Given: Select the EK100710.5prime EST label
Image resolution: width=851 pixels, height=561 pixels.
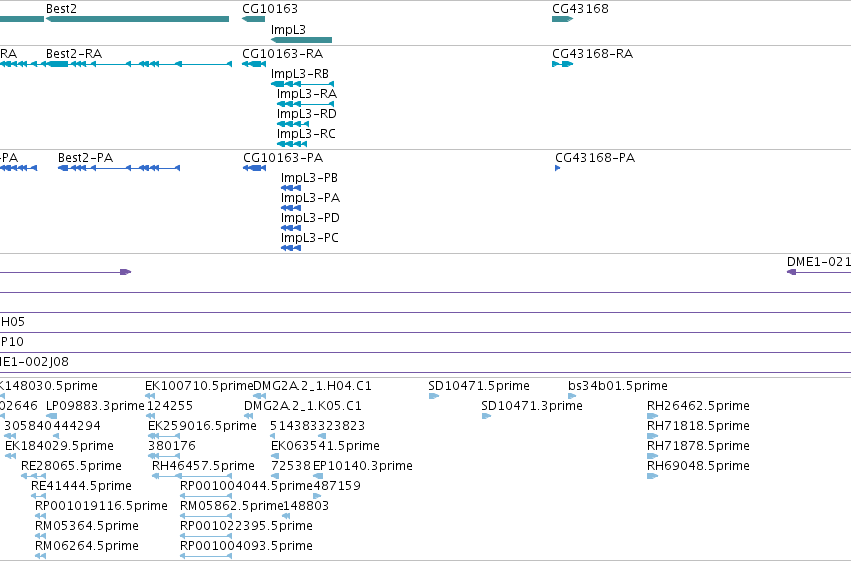Looking at the screenshot, I should (x=199, y=386).
